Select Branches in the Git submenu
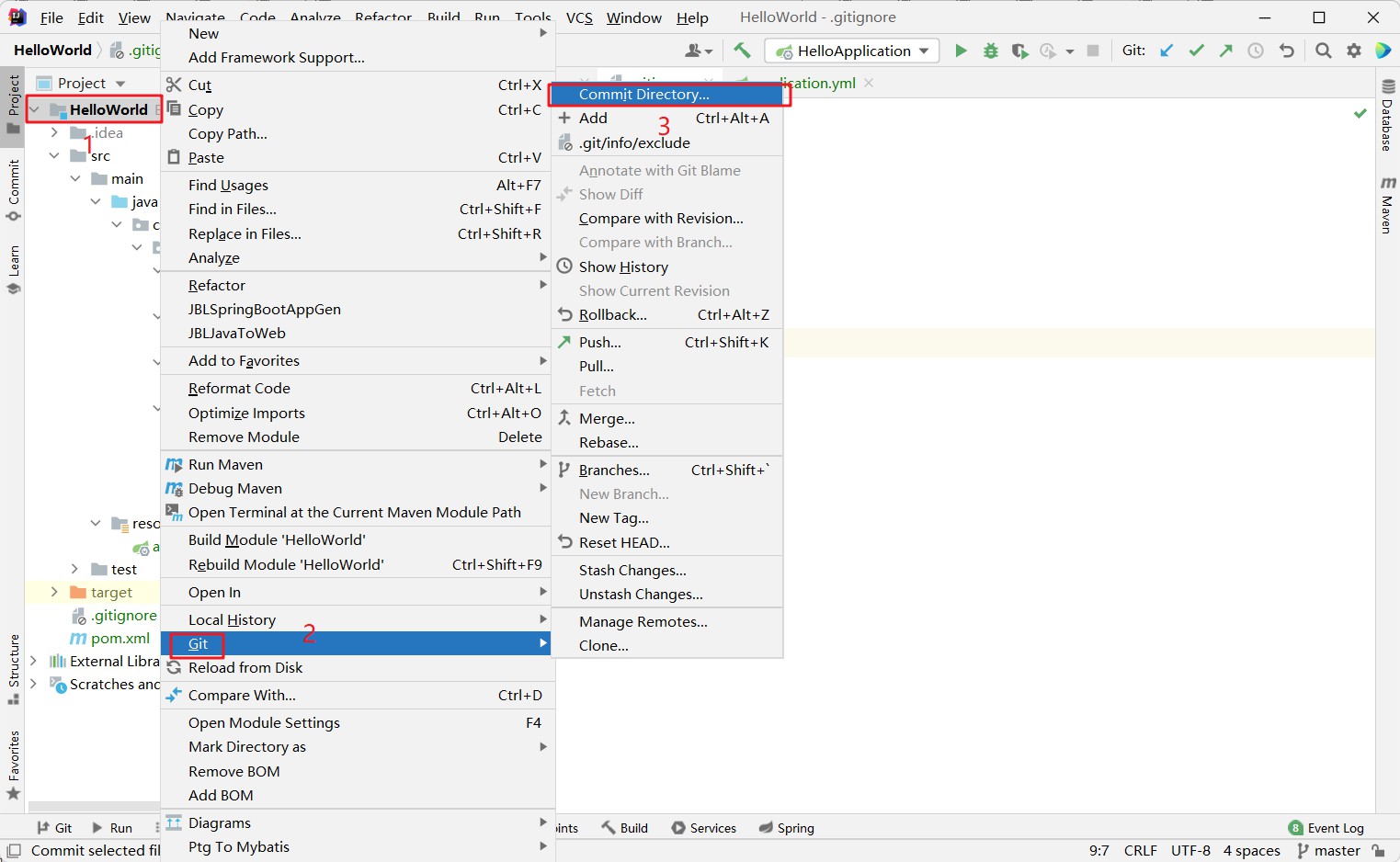This screenshot has height=862, width=1400. coord(666,471)
